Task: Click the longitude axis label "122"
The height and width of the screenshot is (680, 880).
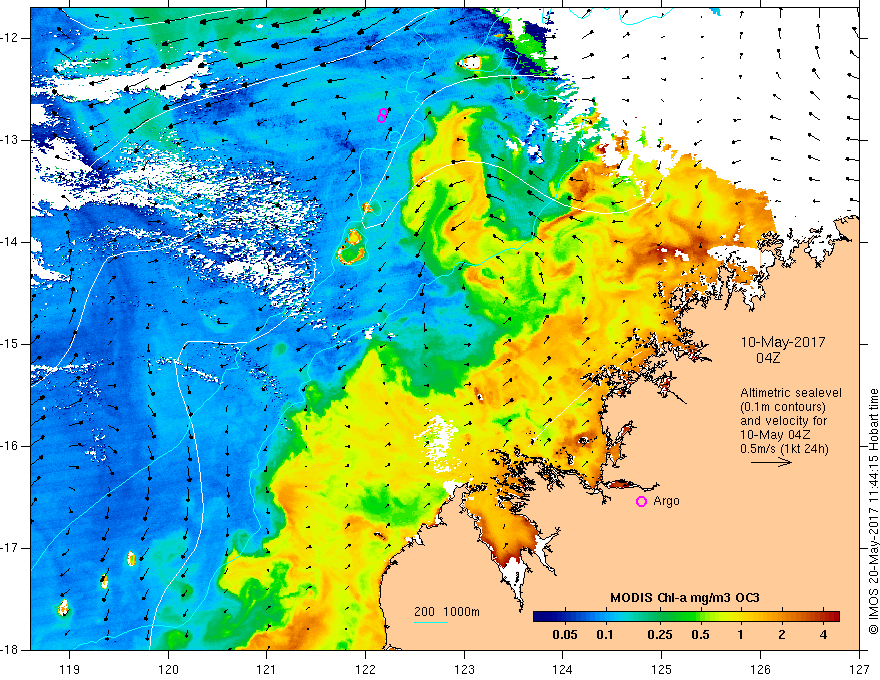Action: pos(365,669)
